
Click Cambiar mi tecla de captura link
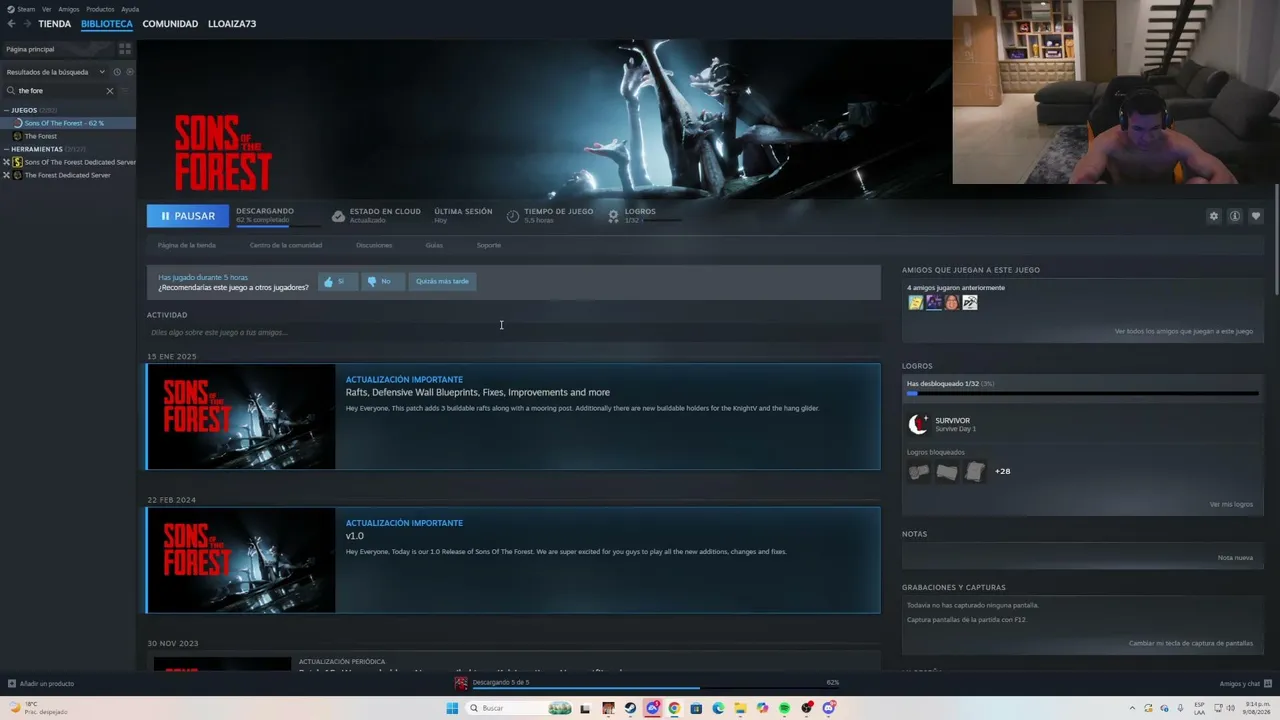click(x=1191, y=643)
